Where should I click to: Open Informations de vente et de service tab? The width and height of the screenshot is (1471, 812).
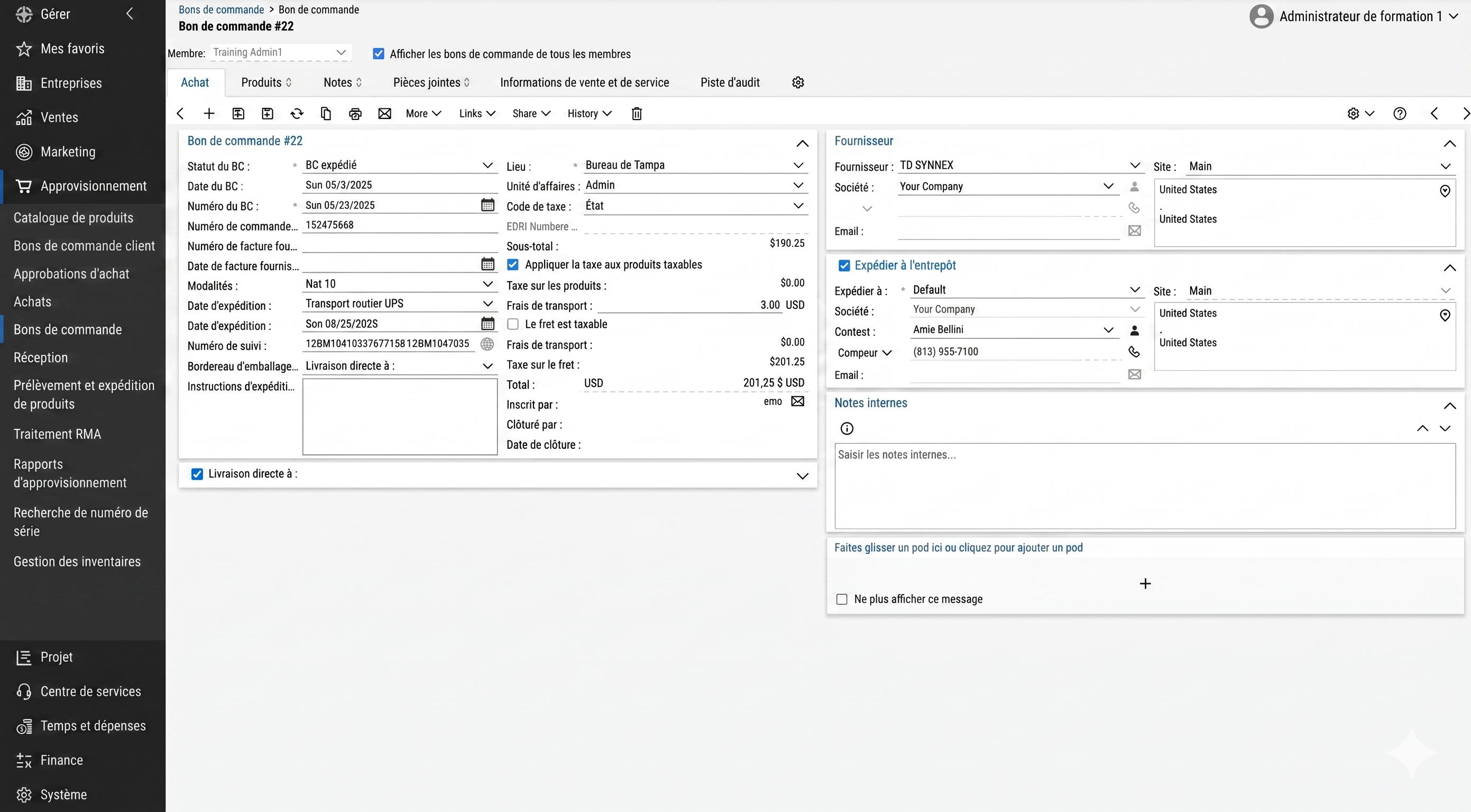pos(584,83)
